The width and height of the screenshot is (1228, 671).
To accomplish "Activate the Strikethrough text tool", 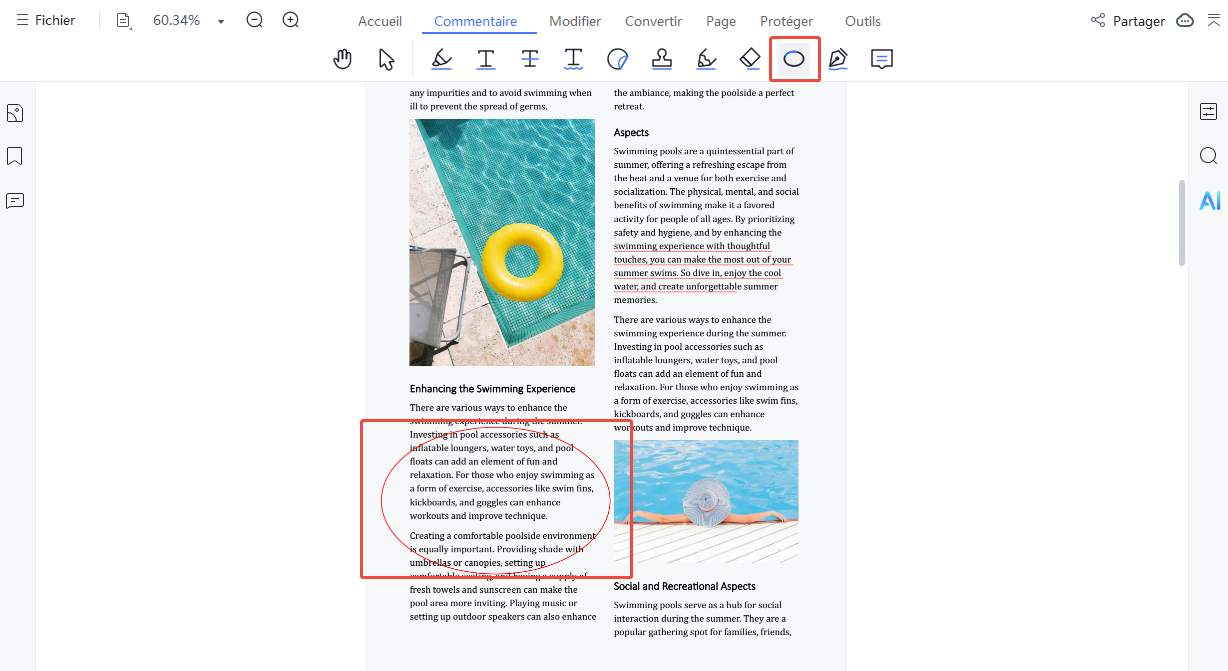I will point(530,59).
